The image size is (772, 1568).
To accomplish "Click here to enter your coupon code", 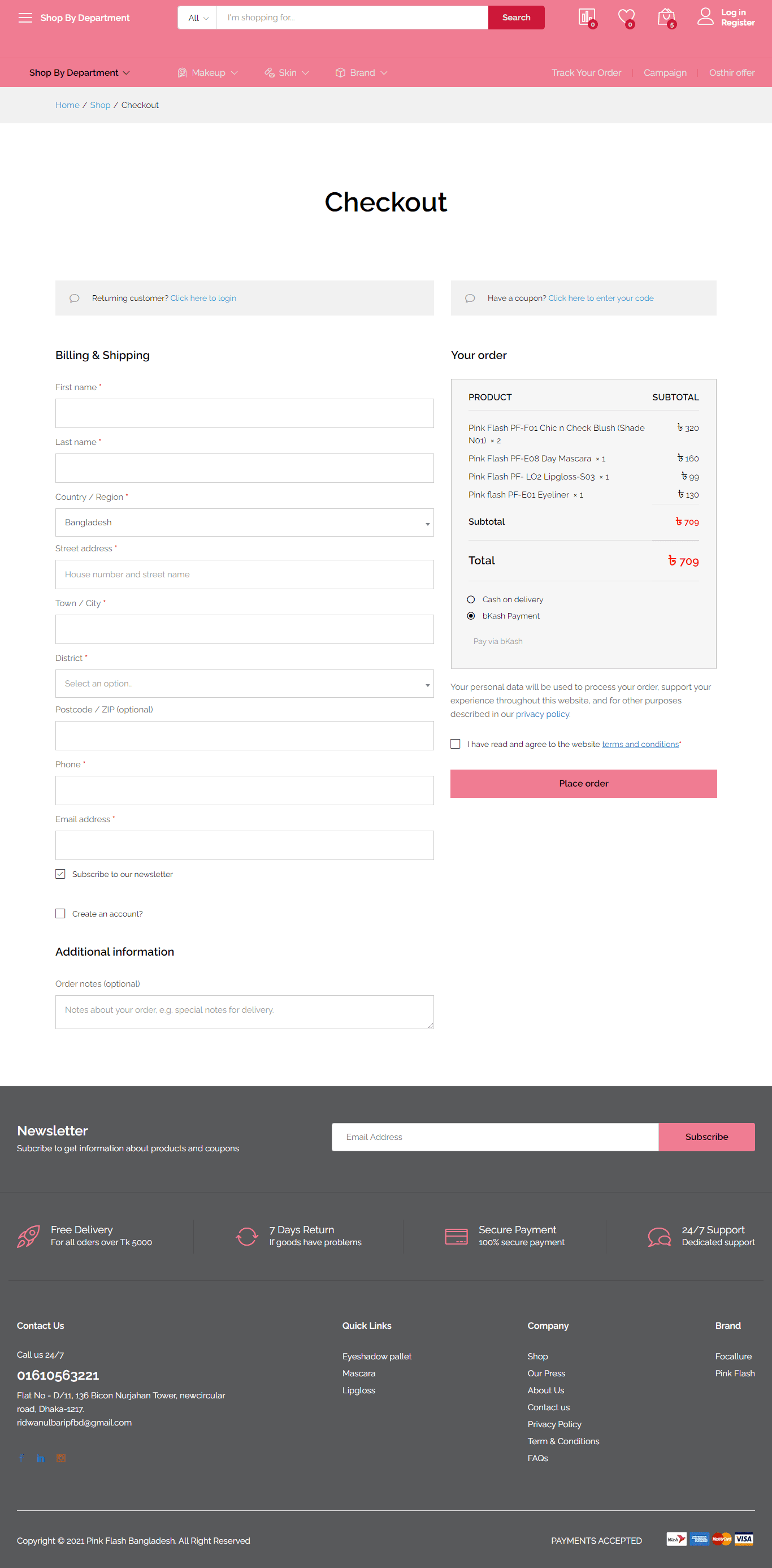I will [600, 298].
